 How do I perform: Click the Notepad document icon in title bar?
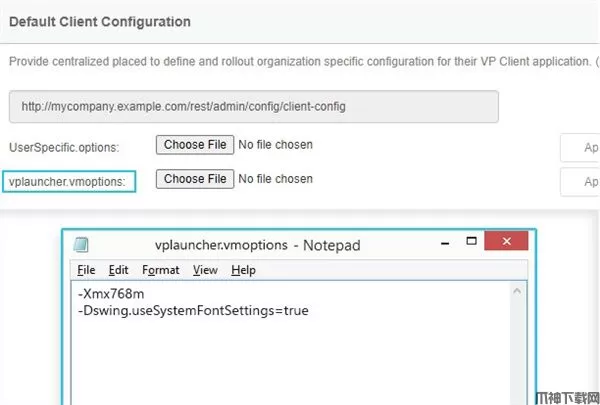[x=81, y=245]
